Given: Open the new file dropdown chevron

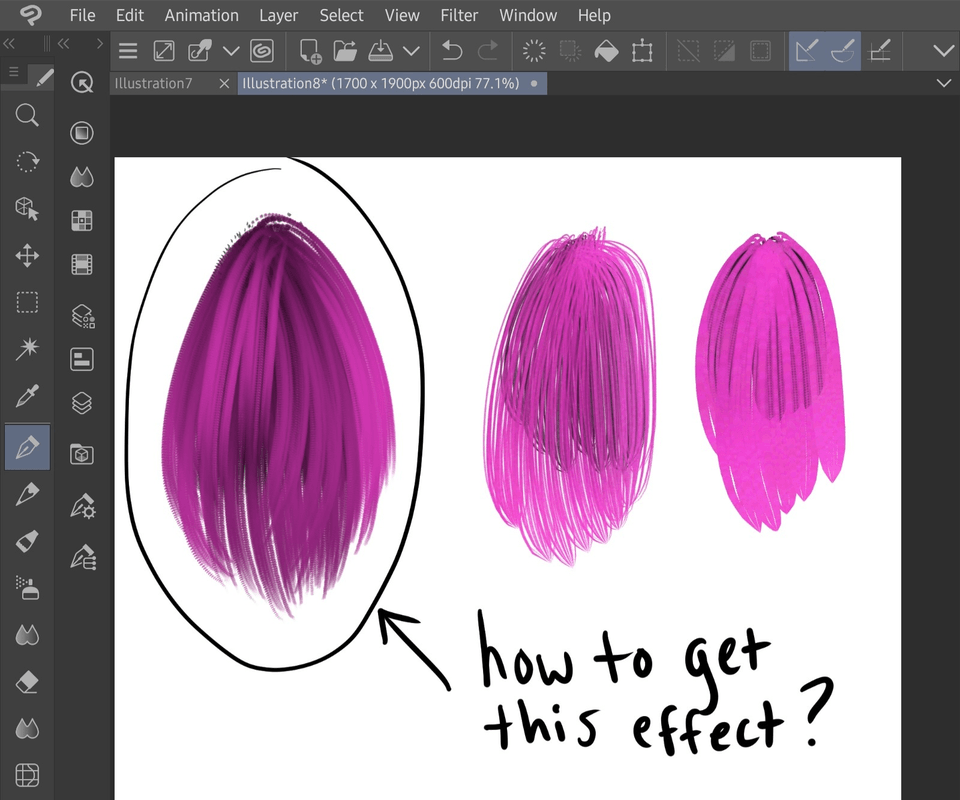Looking at the screenshot, I should coord(232,50).
